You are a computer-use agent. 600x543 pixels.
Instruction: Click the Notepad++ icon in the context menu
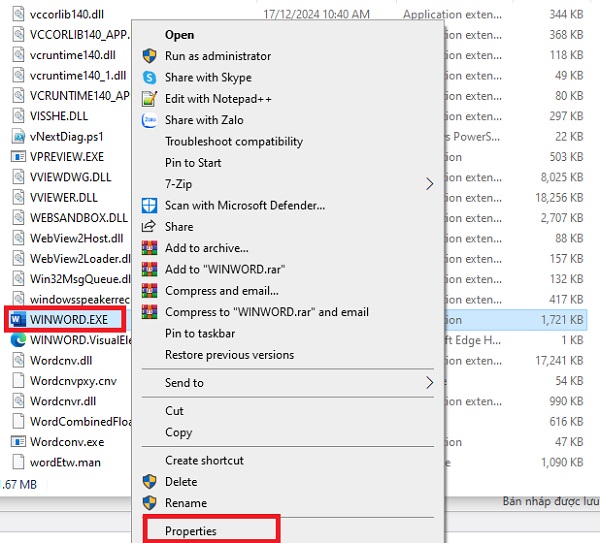149,99
